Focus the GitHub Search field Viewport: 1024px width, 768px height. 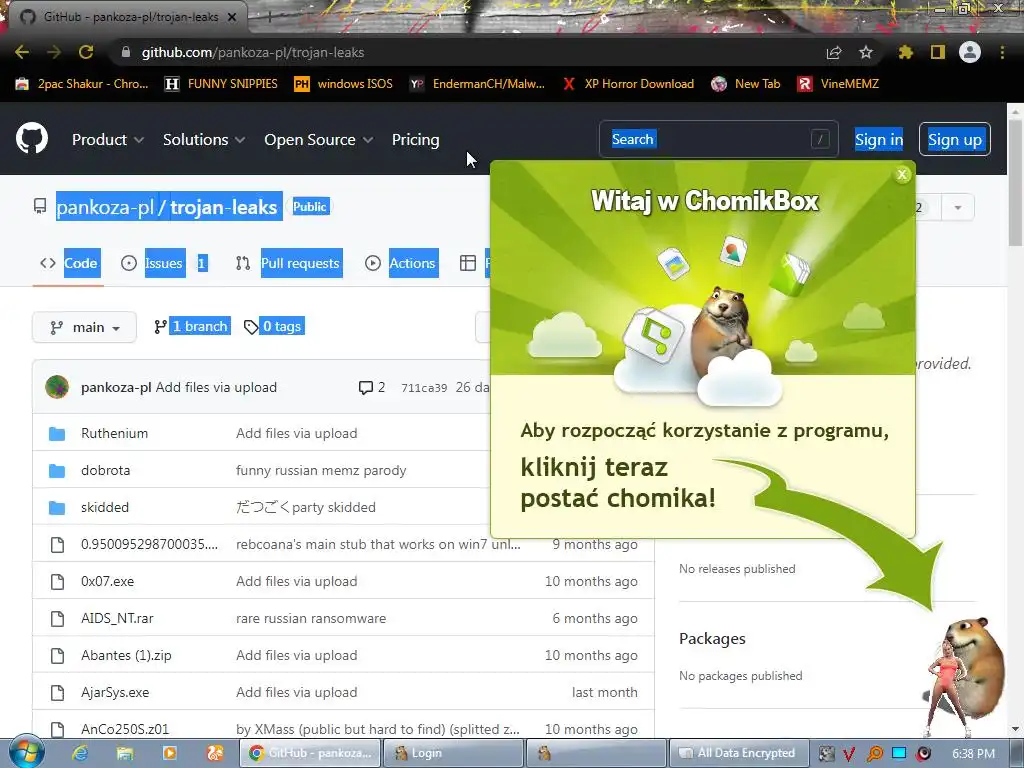coord(718,139)
